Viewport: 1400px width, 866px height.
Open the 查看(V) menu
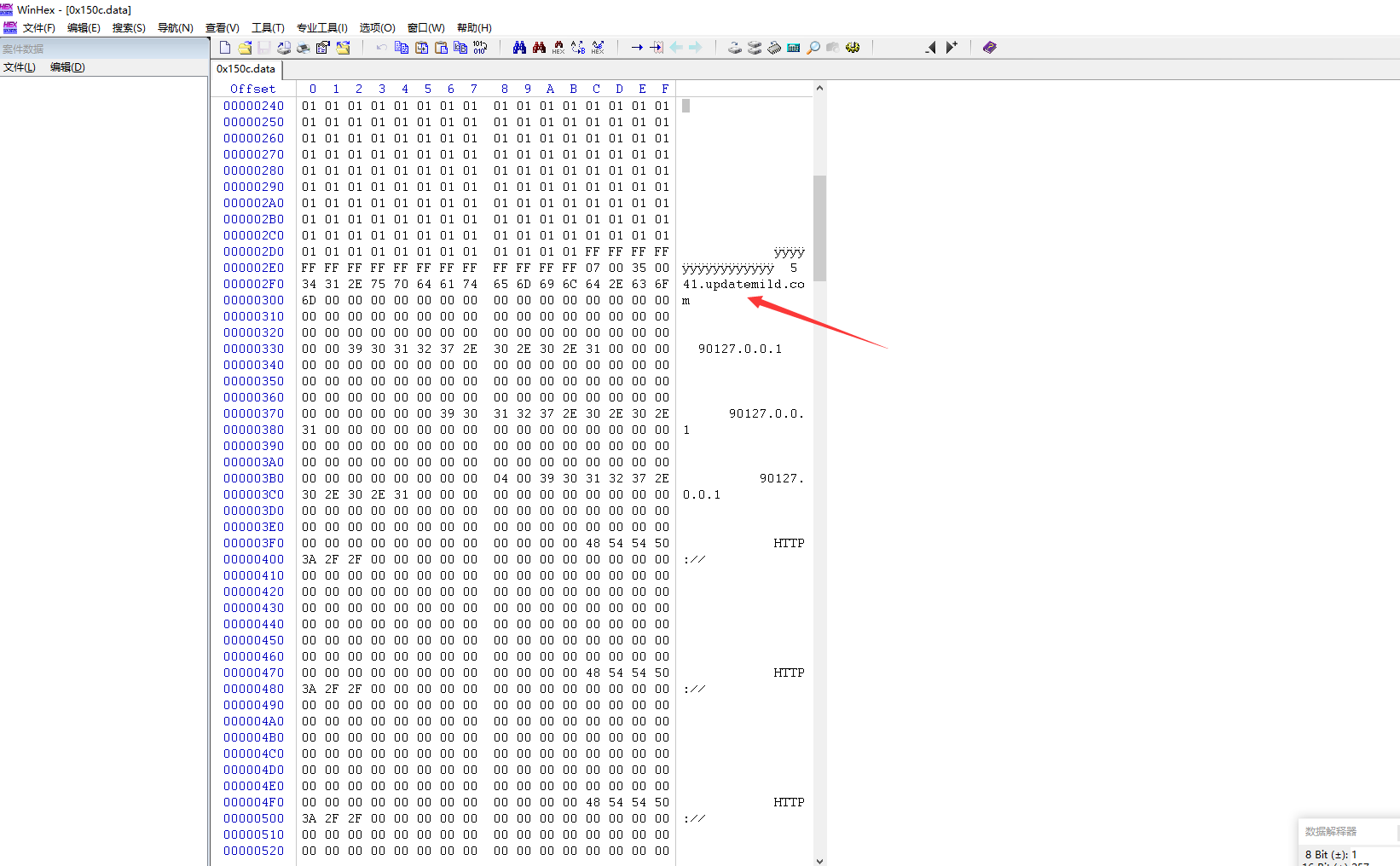pos(223,28)
